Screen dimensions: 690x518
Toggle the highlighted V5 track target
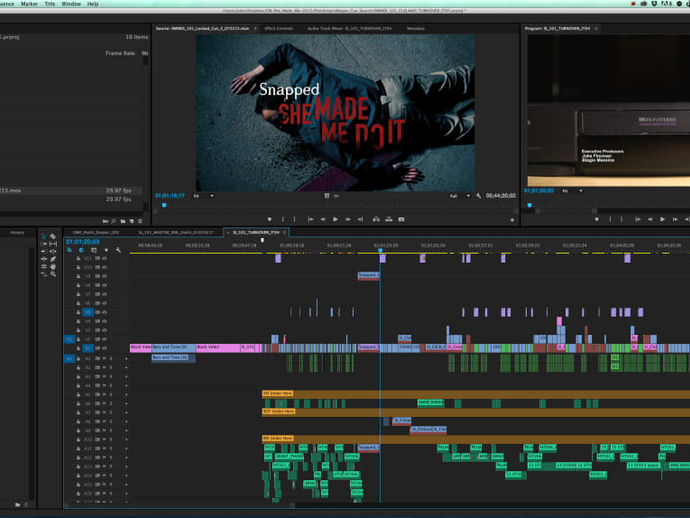[87, 313]
